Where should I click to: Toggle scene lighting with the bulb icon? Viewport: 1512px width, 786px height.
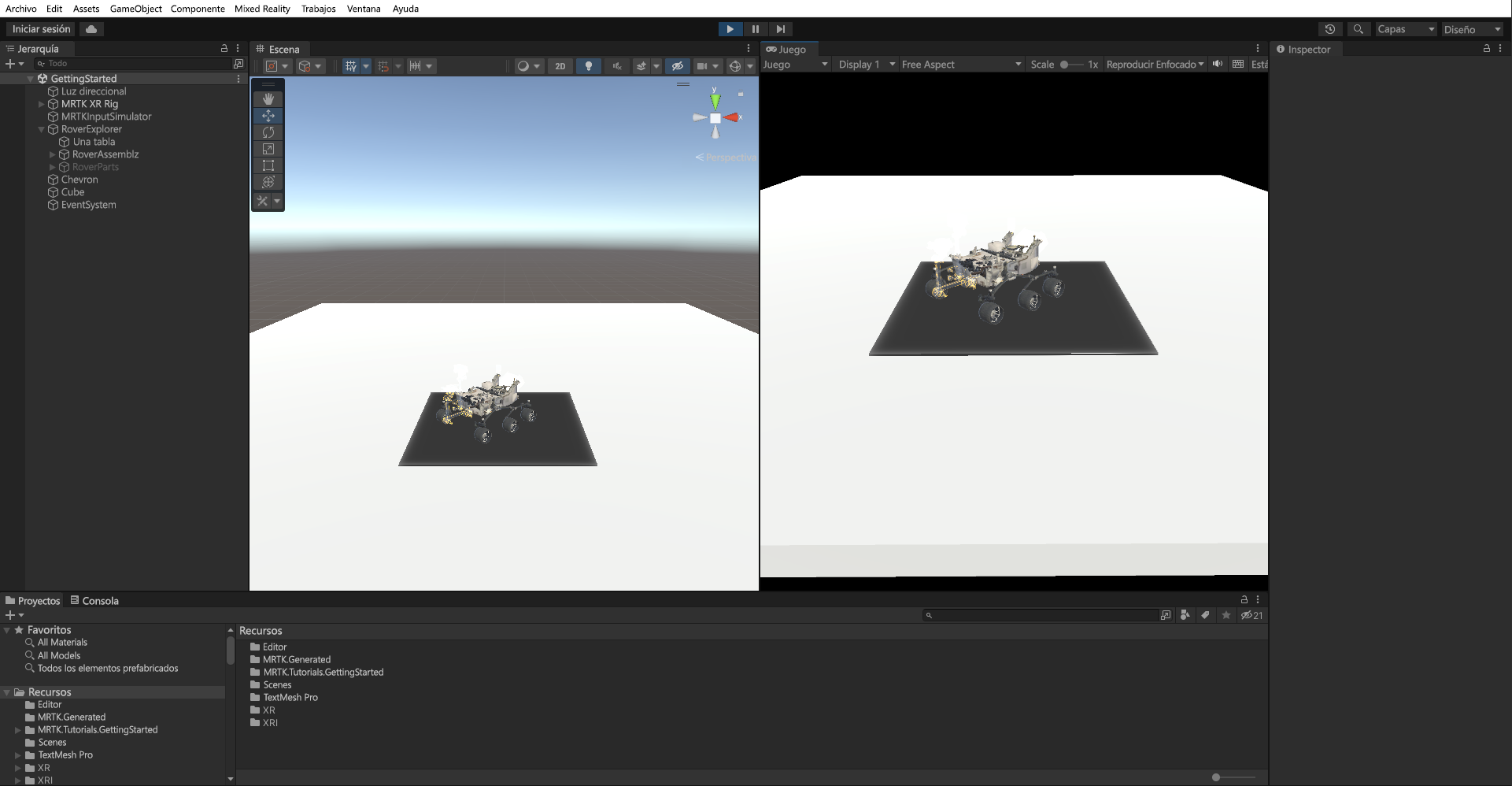pos(588,66)
